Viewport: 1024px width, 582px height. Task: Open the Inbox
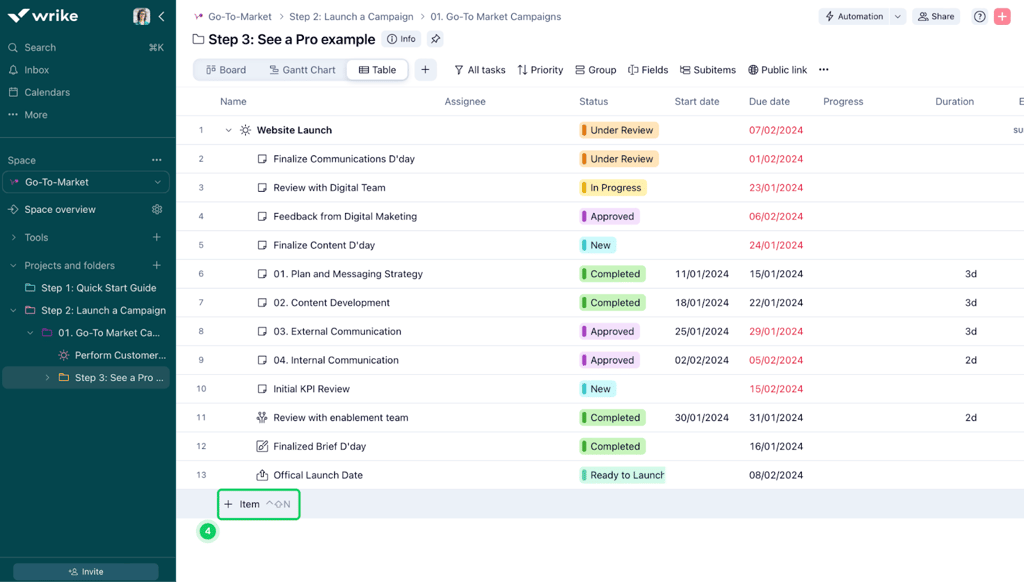click(x=34, y=69)
